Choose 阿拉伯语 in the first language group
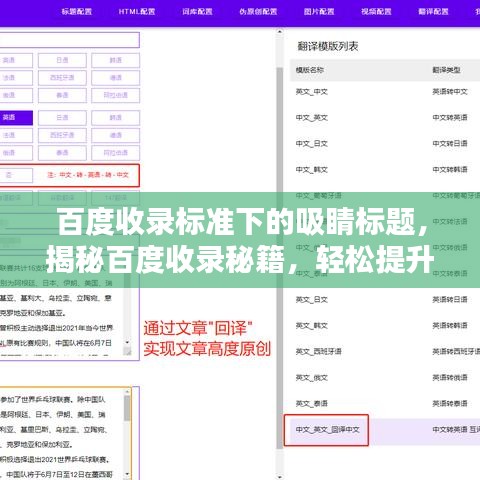This screenshot has width=480, height=480. tap(116, 95)
